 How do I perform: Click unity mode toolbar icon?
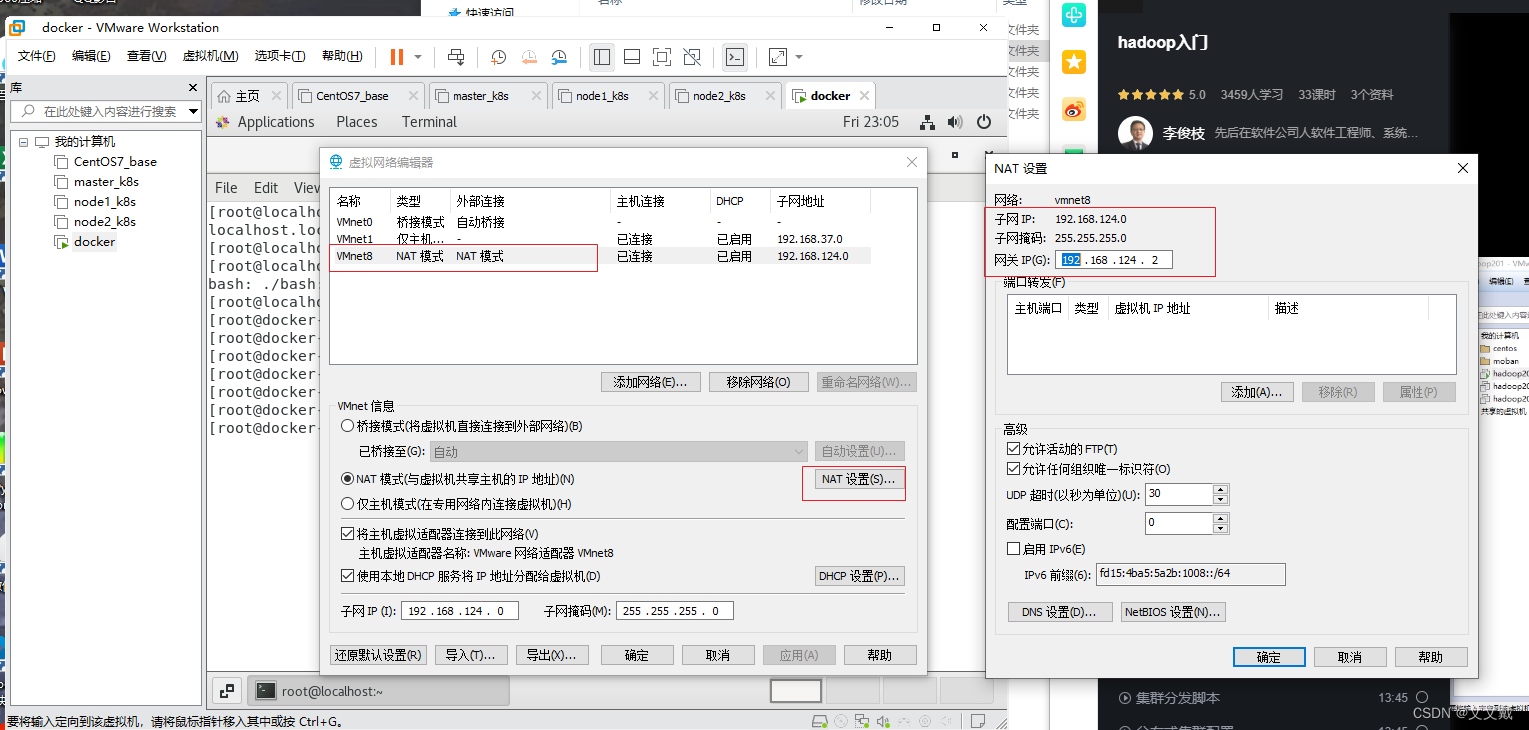tap(692, 57)
